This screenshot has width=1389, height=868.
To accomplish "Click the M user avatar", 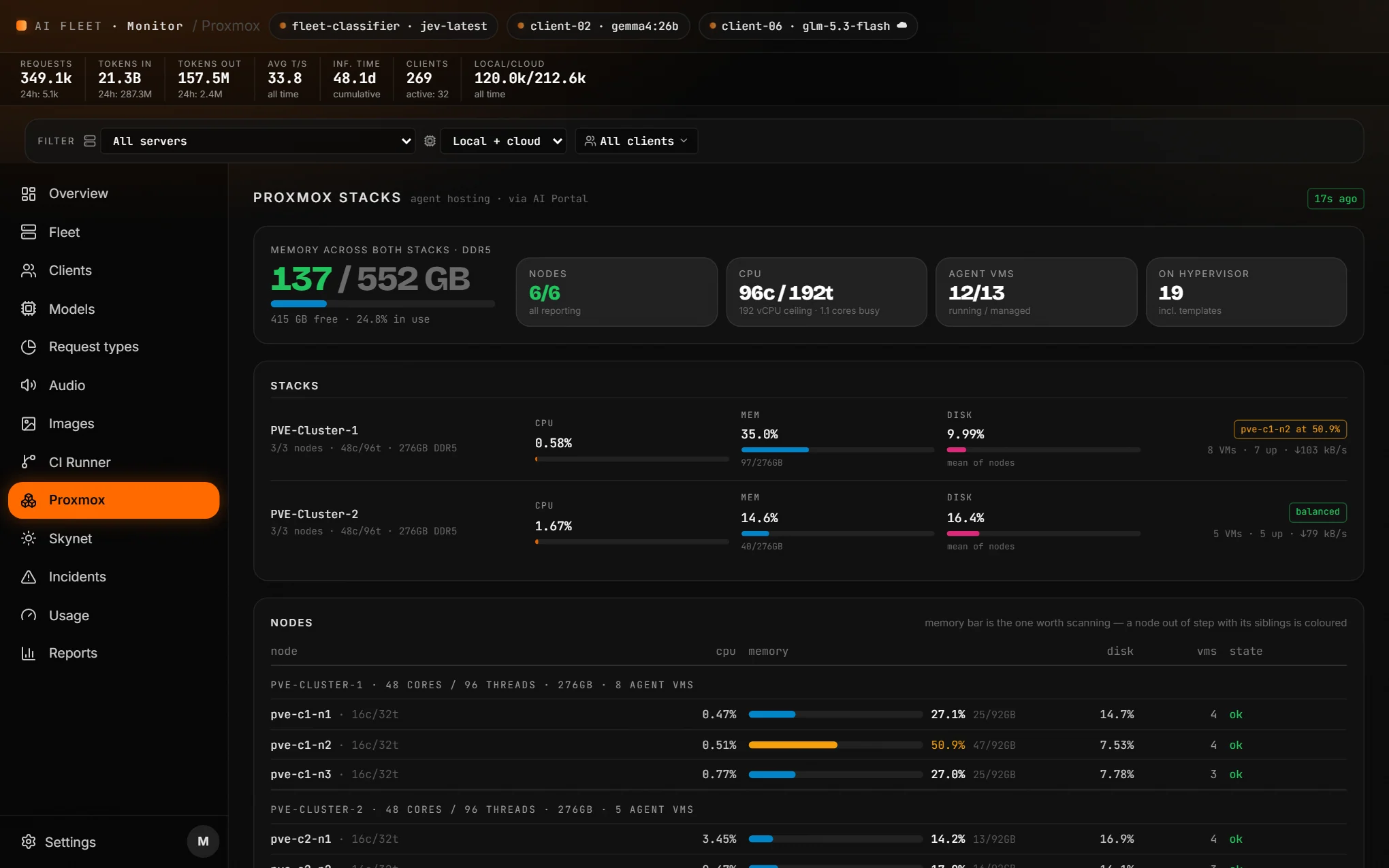I will pos(203,841).
